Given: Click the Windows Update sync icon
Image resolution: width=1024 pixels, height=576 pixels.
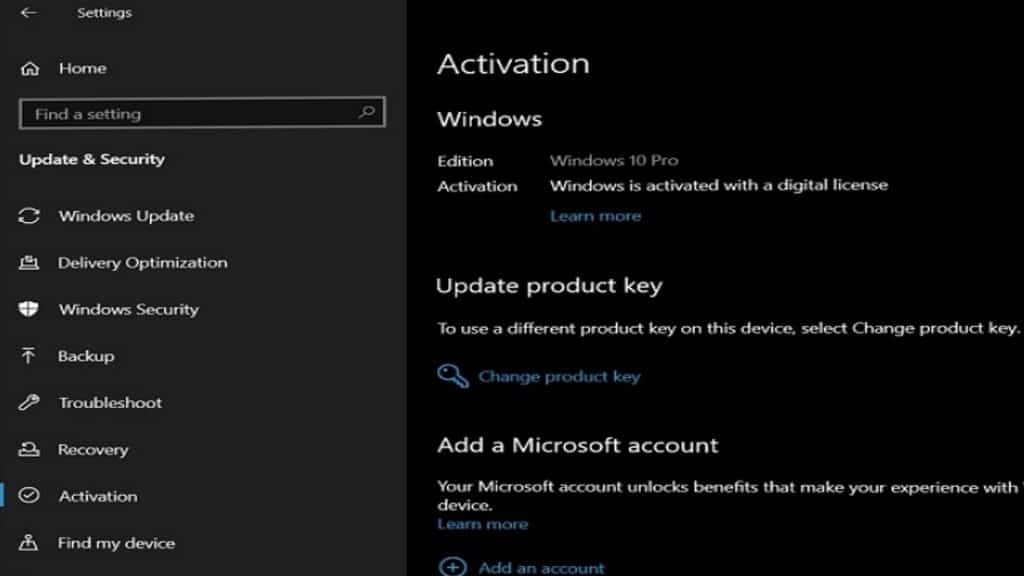Looking at the screenshot, I should [29, 216].
